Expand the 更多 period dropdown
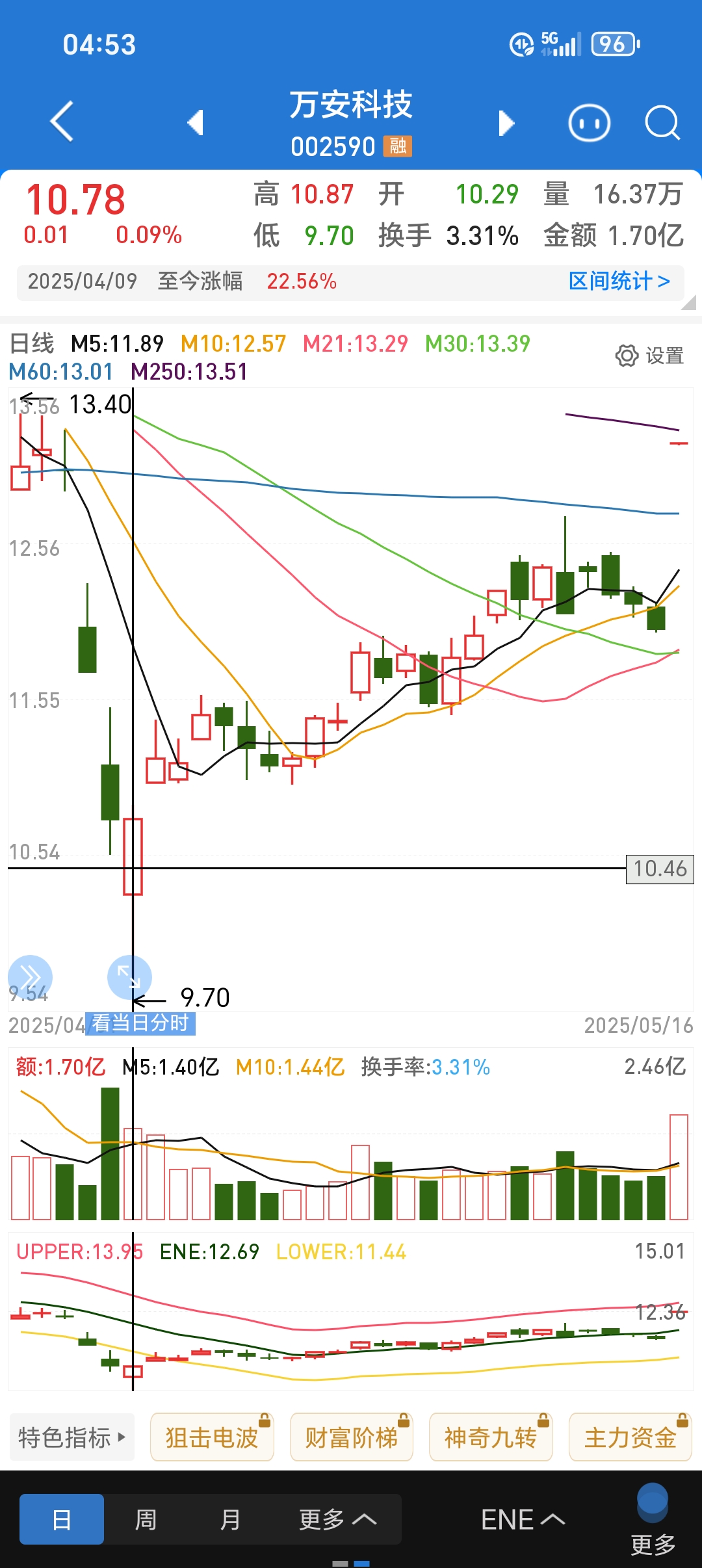 [337, 1519]
